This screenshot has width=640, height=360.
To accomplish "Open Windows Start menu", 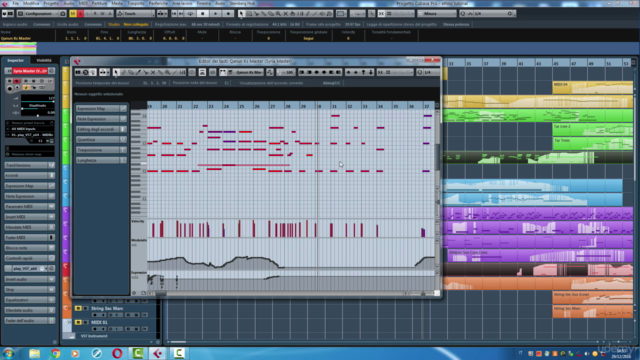I will 9,353.
